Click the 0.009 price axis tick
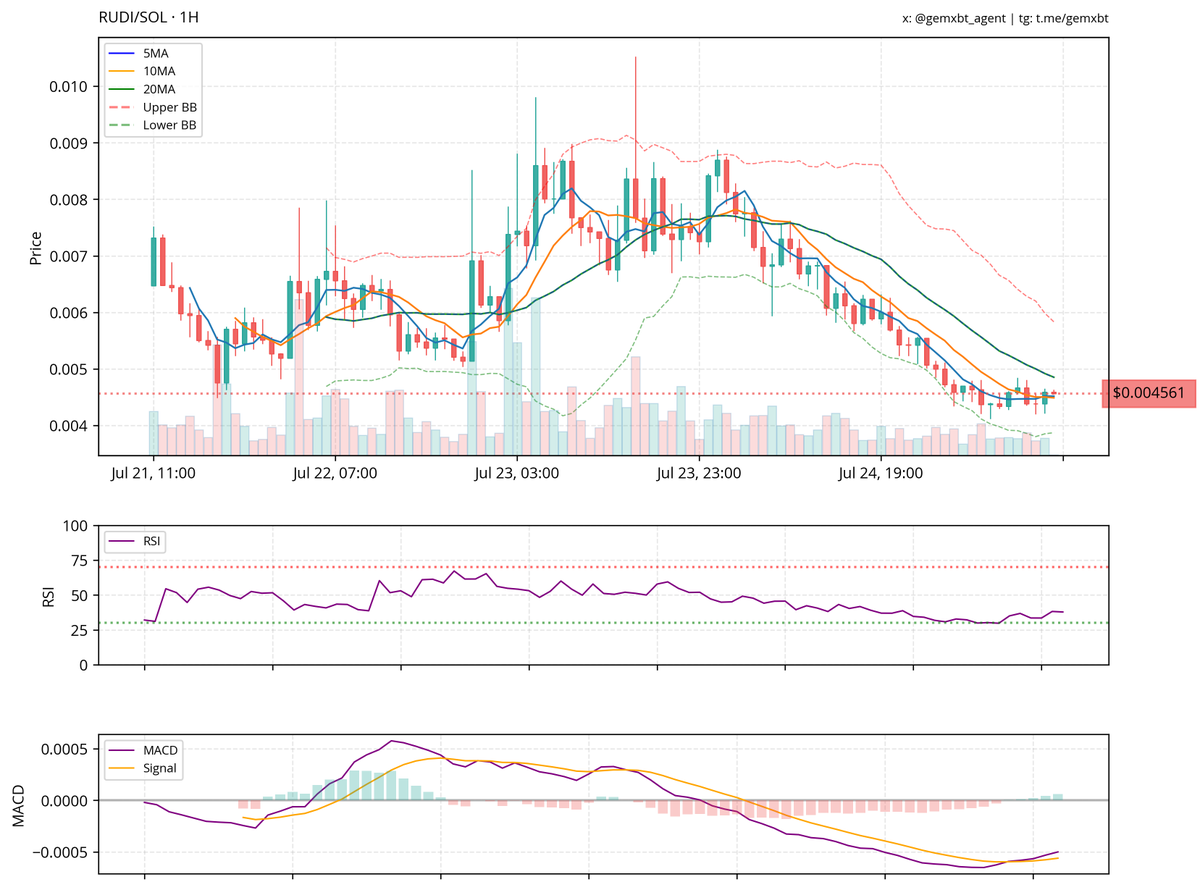The height and width of the screenshot is (890, 1200). tap(68, 143)
